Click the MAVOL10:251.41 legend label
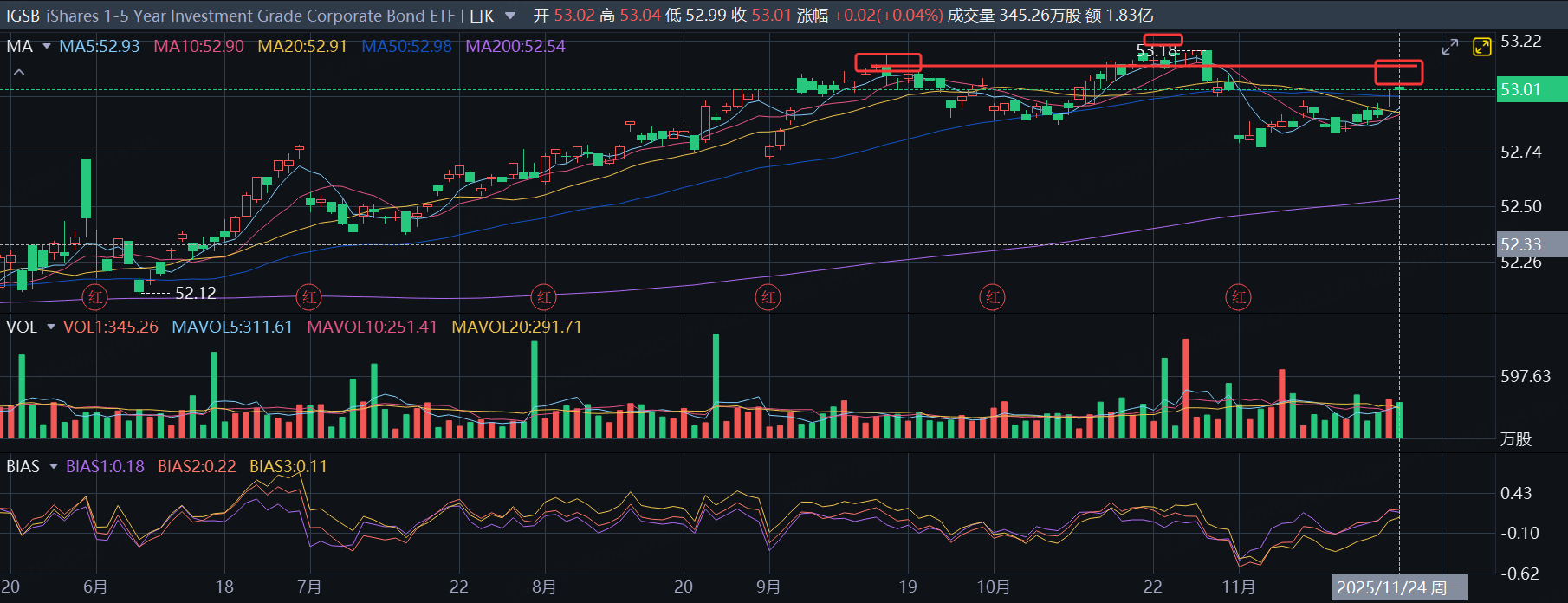 372,327
